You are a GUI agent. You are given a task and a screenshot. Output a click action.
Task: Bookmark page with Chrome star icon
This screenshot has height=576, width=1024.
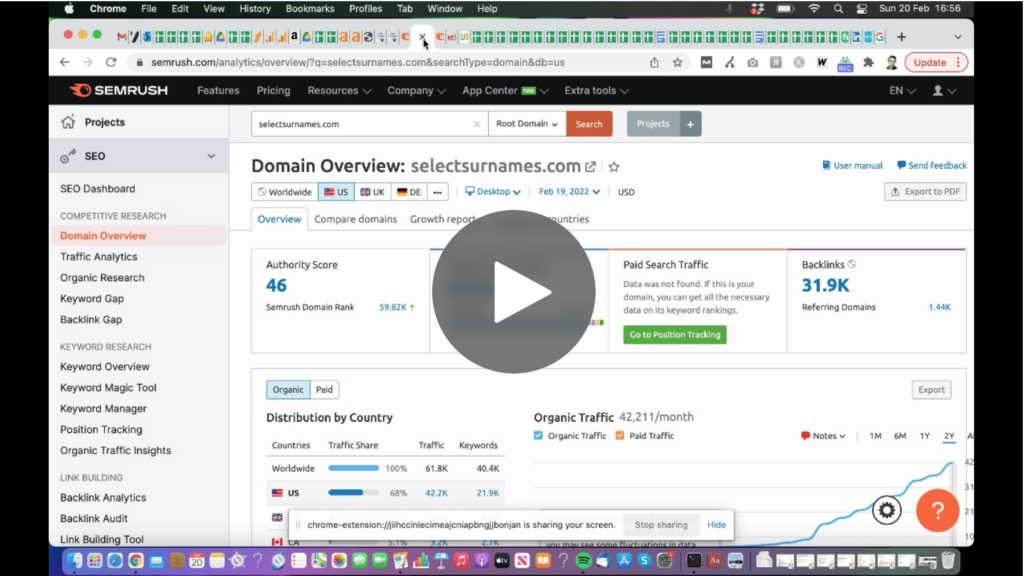coord(678,62)
